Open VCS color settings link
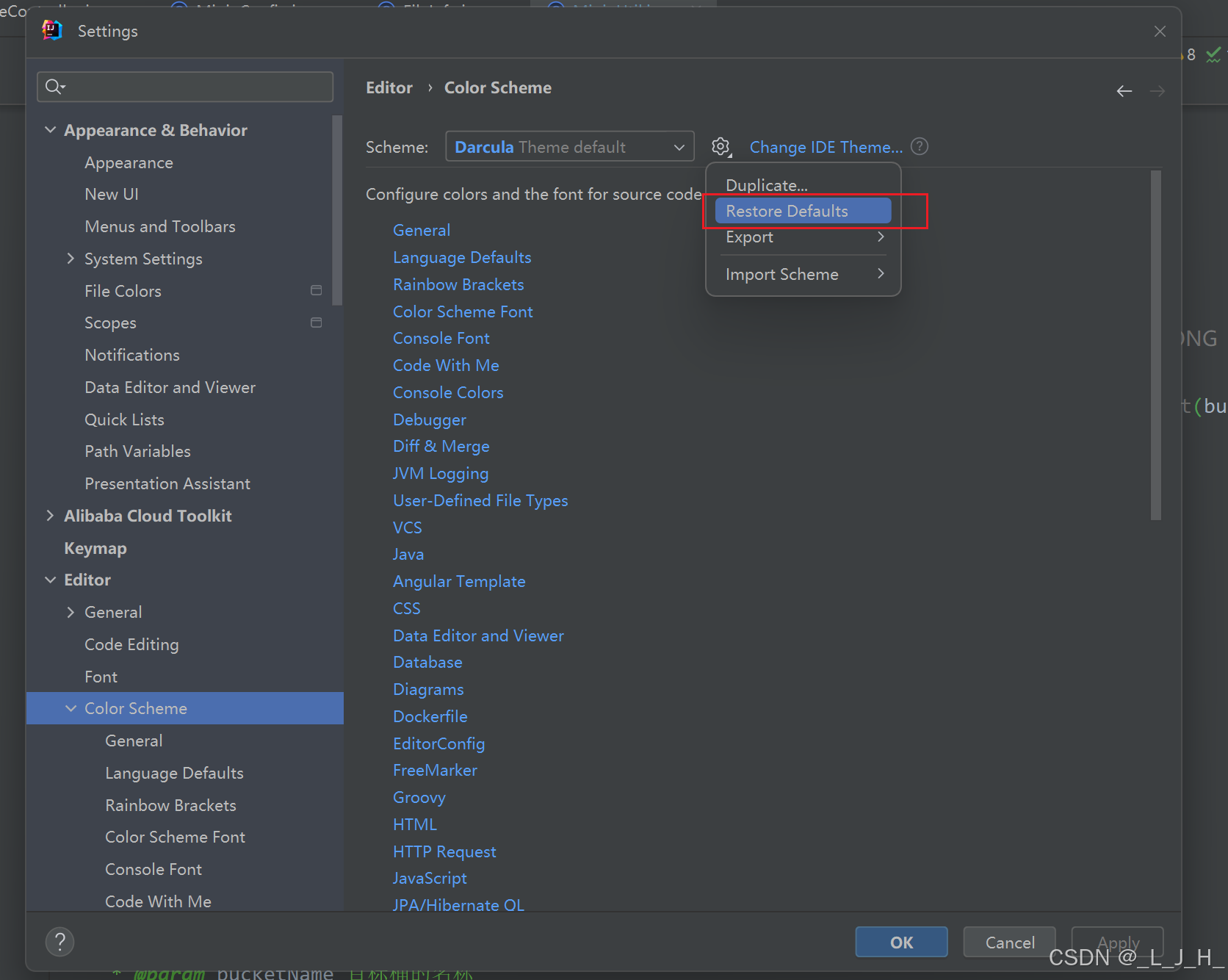1228x980 pixels. point(408,527)
